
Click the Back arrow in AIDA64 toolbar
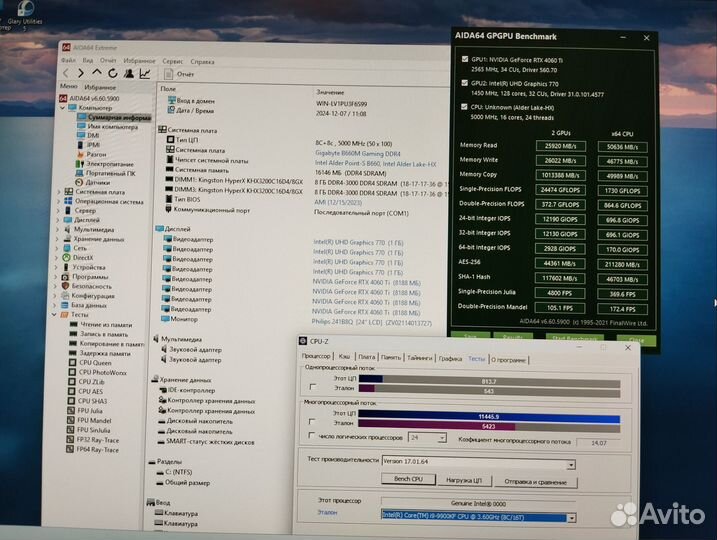(x=66, y=73)
